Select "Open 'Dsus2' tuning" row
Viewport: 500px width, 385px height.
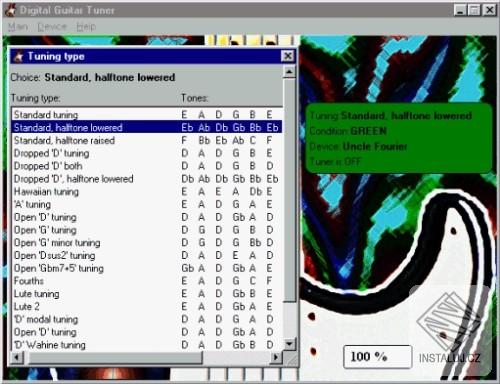pyautogui.click(x=147, y=255)
